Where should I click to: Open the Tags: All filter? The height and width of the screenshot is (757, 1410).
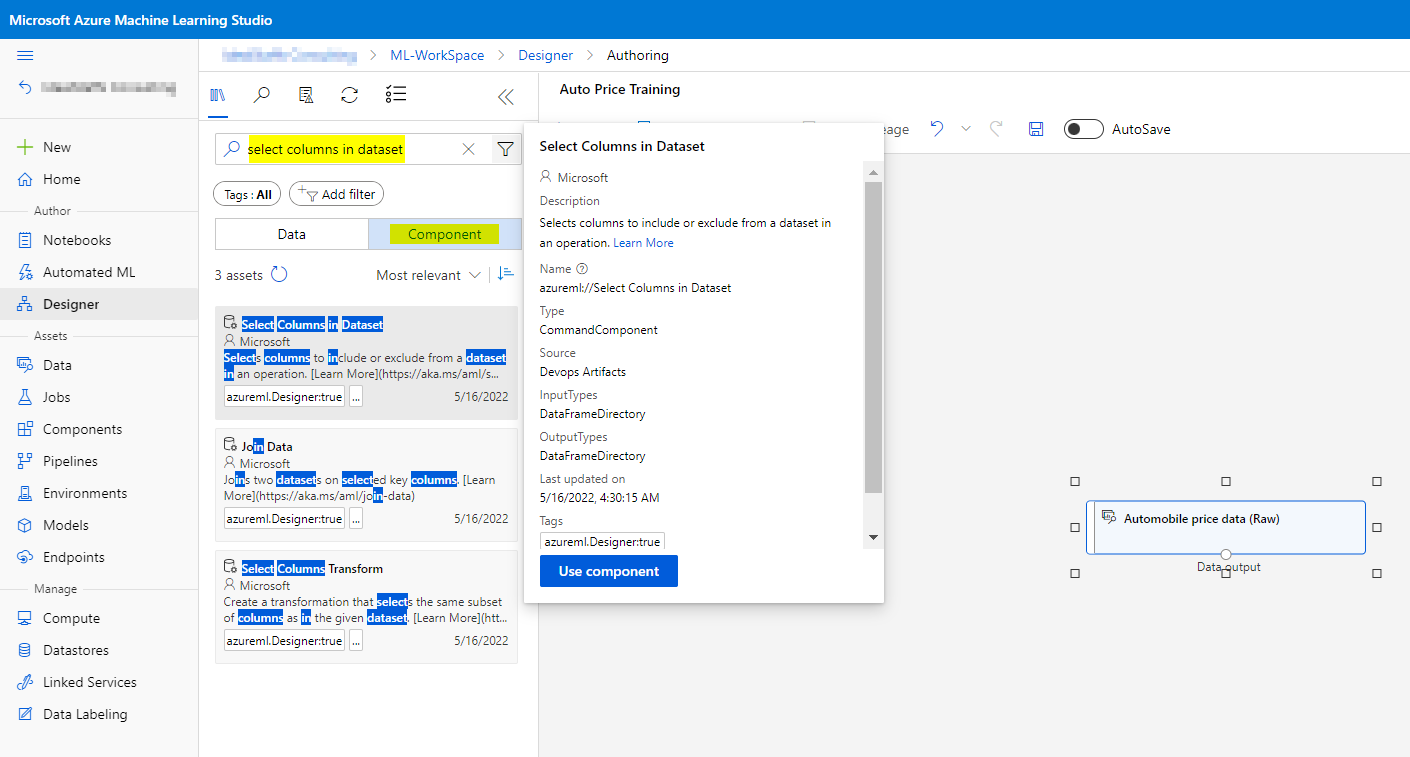248,195
